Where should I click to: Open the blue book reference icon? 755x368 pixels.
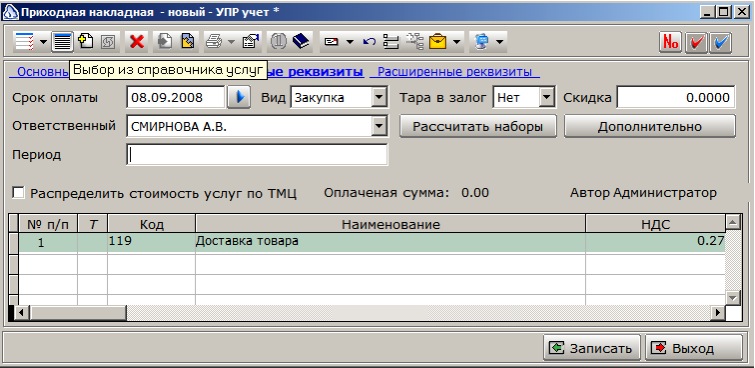301,42
